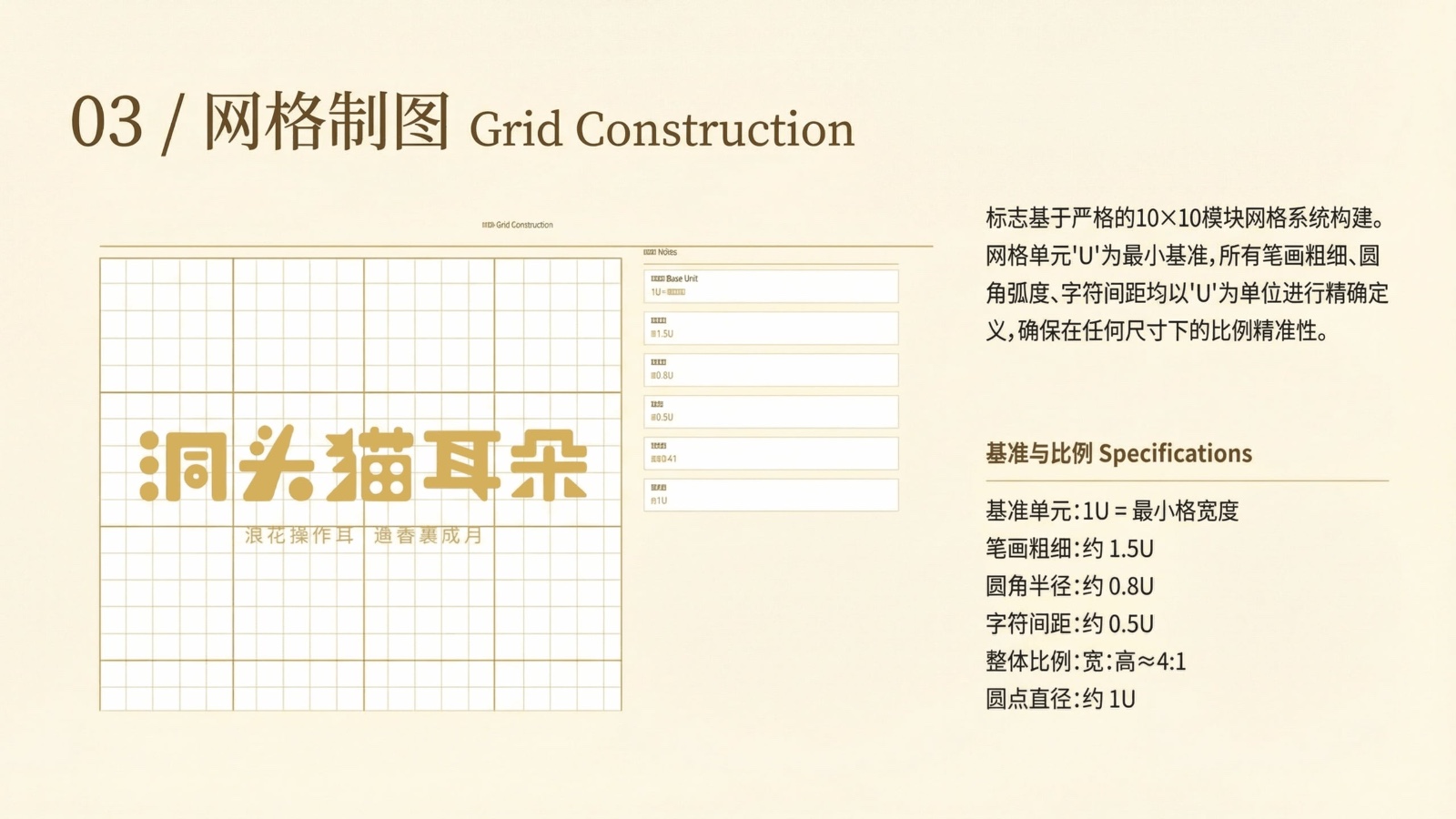This screenshot has height=819, width=1456.
Task: Click the 笔画粗细 约 1.5U line
Action: tap(1069, 549)
